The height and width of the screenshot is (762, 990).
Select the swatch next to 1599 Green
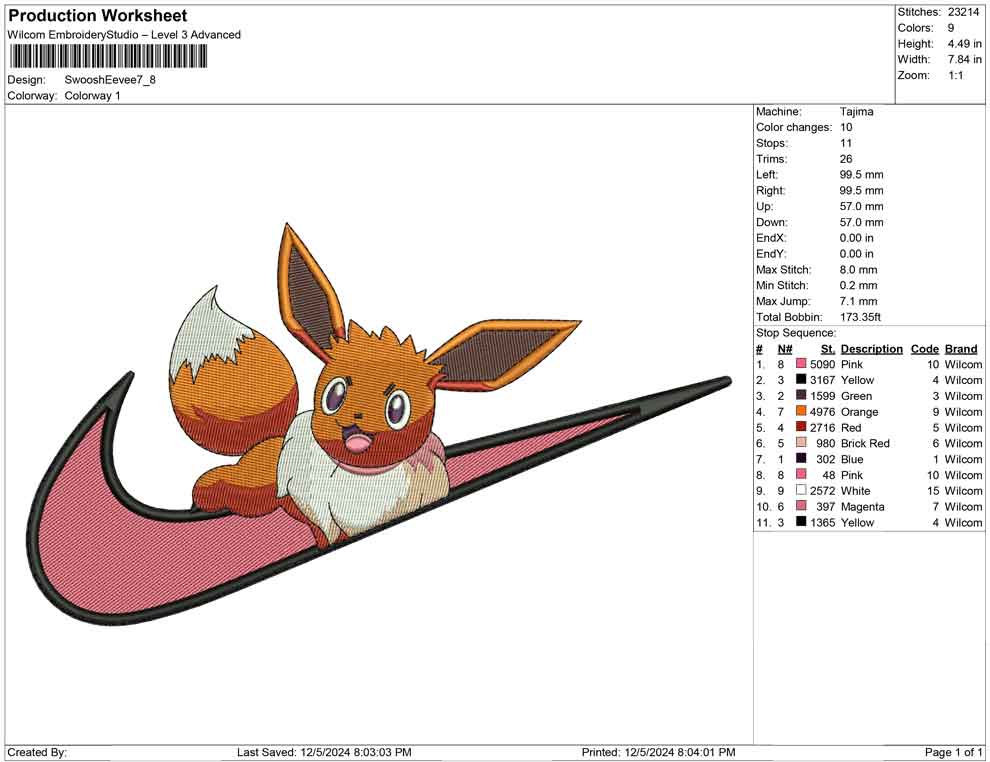(x=801, y=395)
